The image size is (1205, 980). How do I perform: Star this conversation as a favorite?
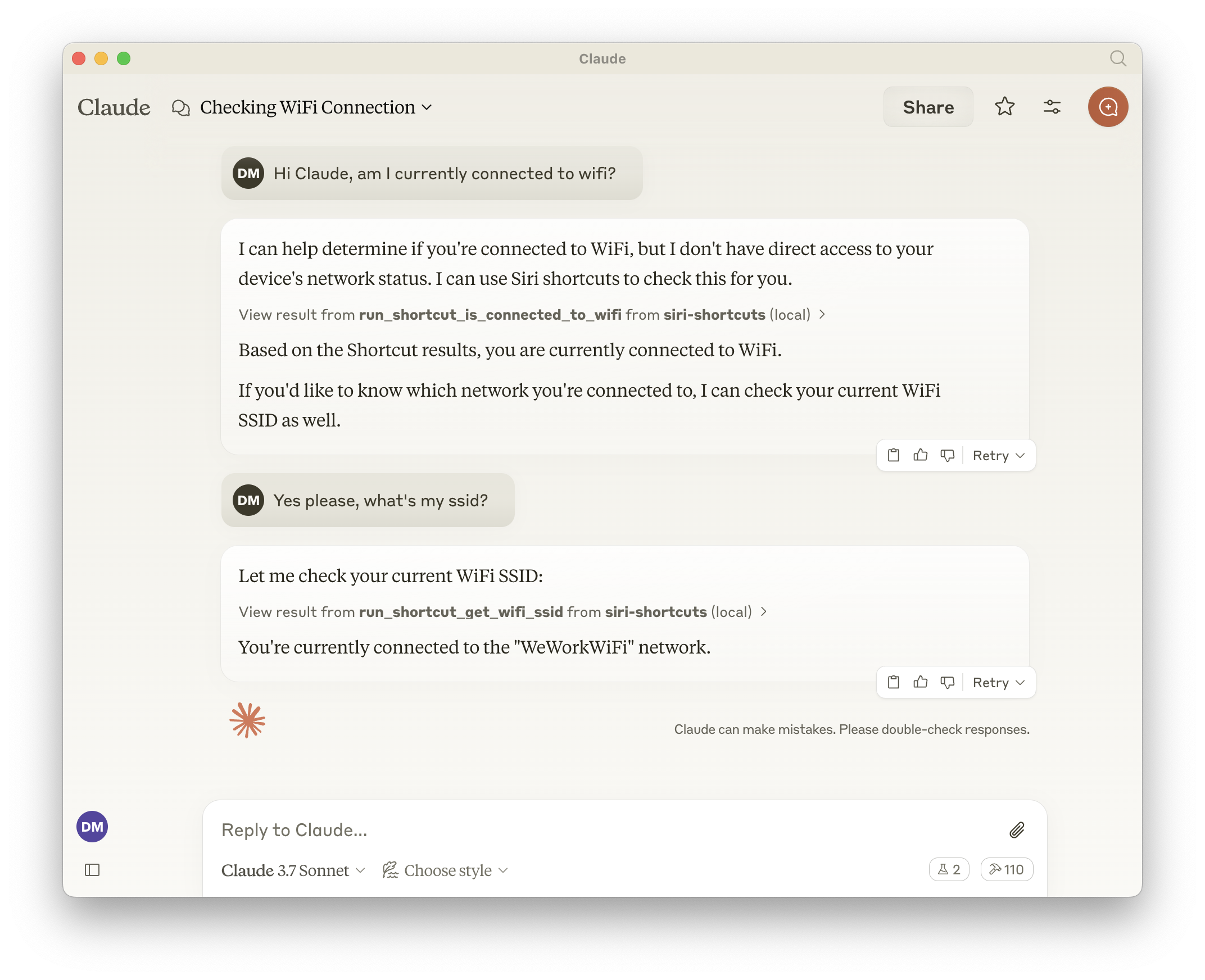click(1005, 107)
